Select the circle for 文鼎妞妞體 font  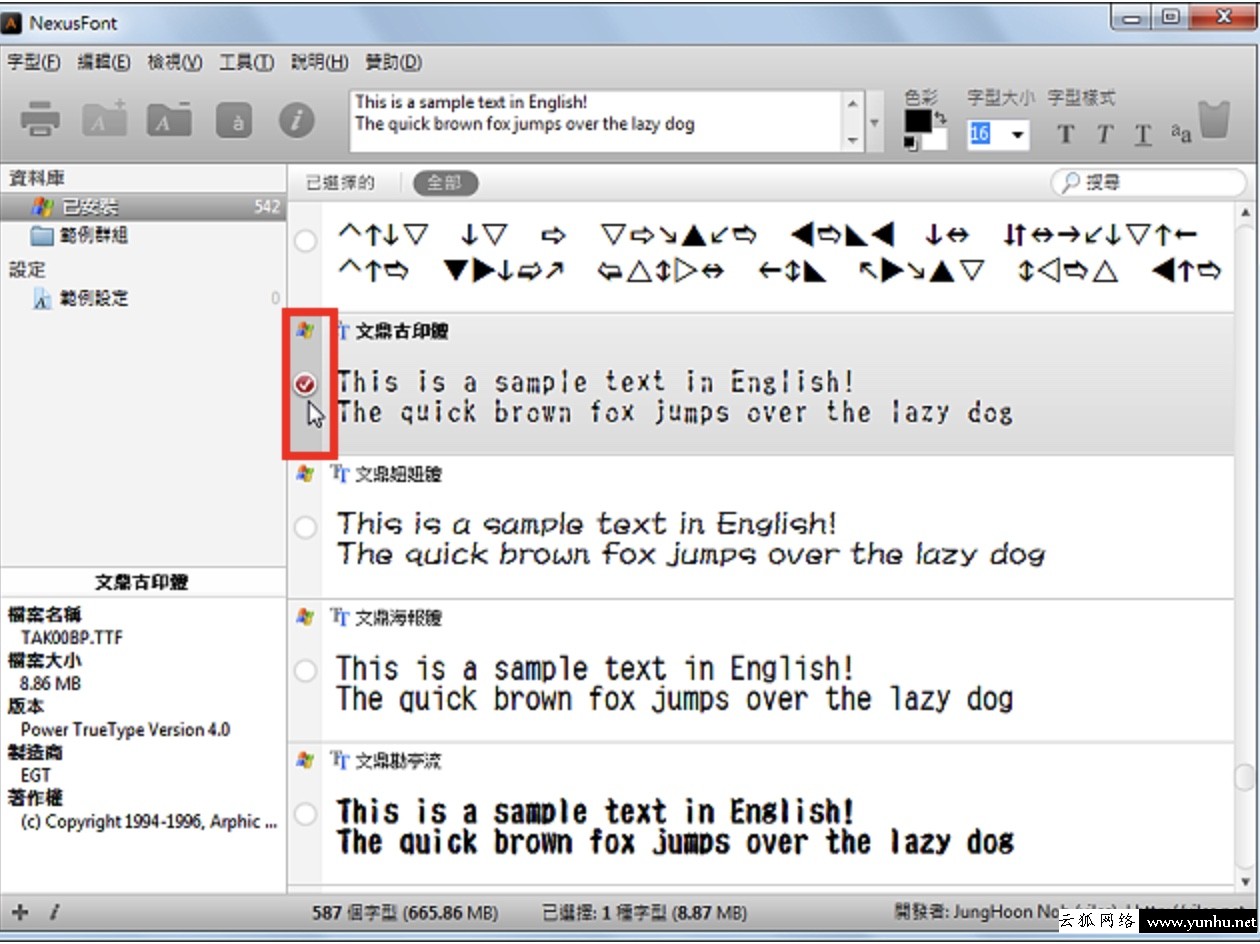coord(306,527)
